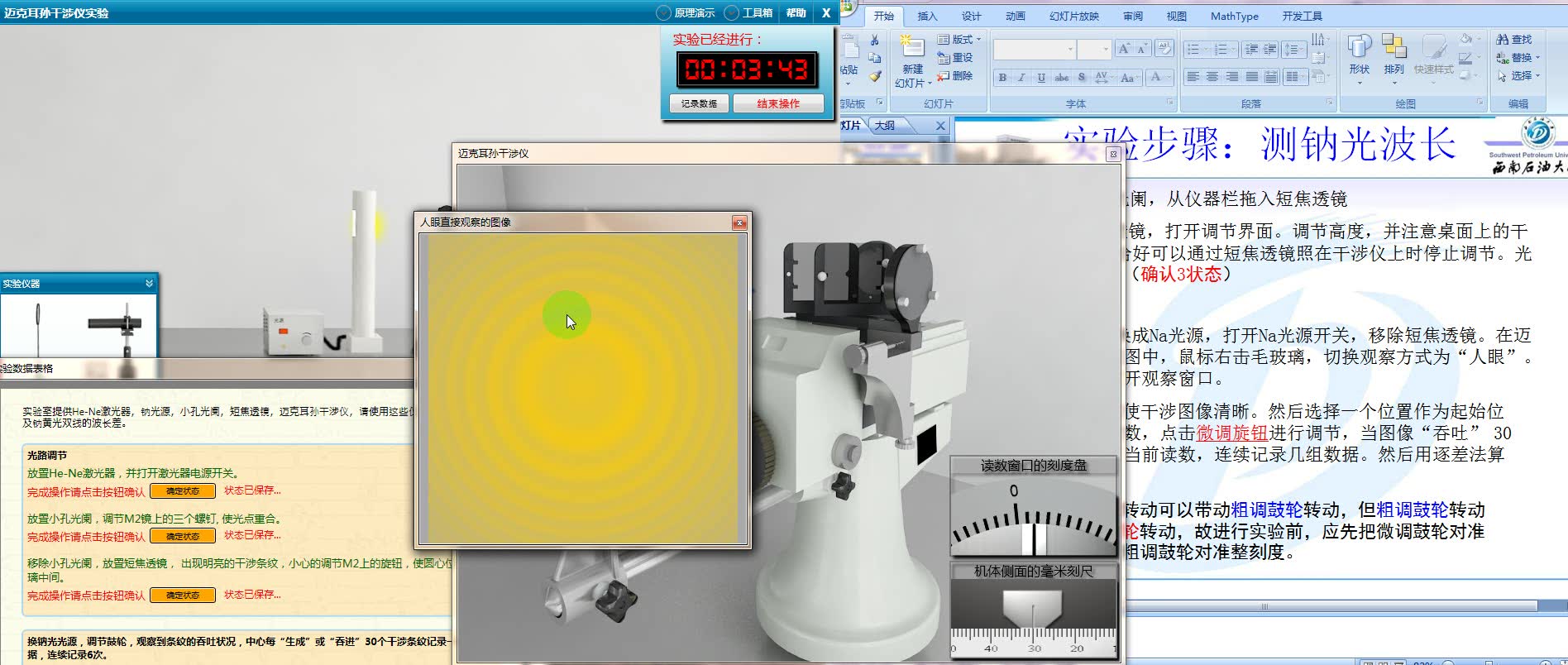Switch to the 大纲 Outline pane tab
This screenshot has height=665, width=1568.
pos(885,126)
